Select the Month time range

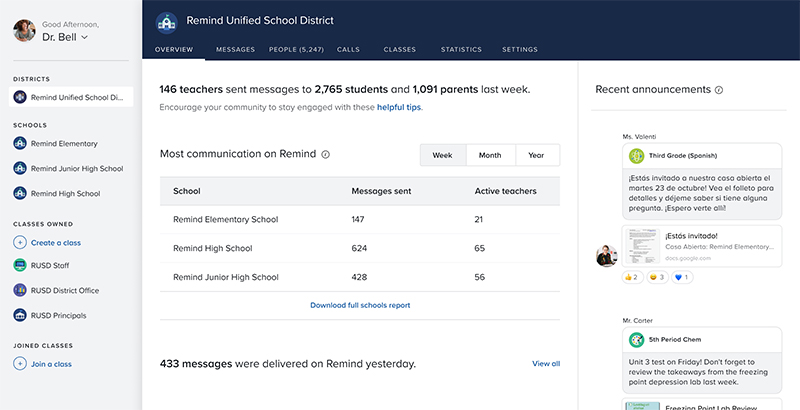point(490,155)
